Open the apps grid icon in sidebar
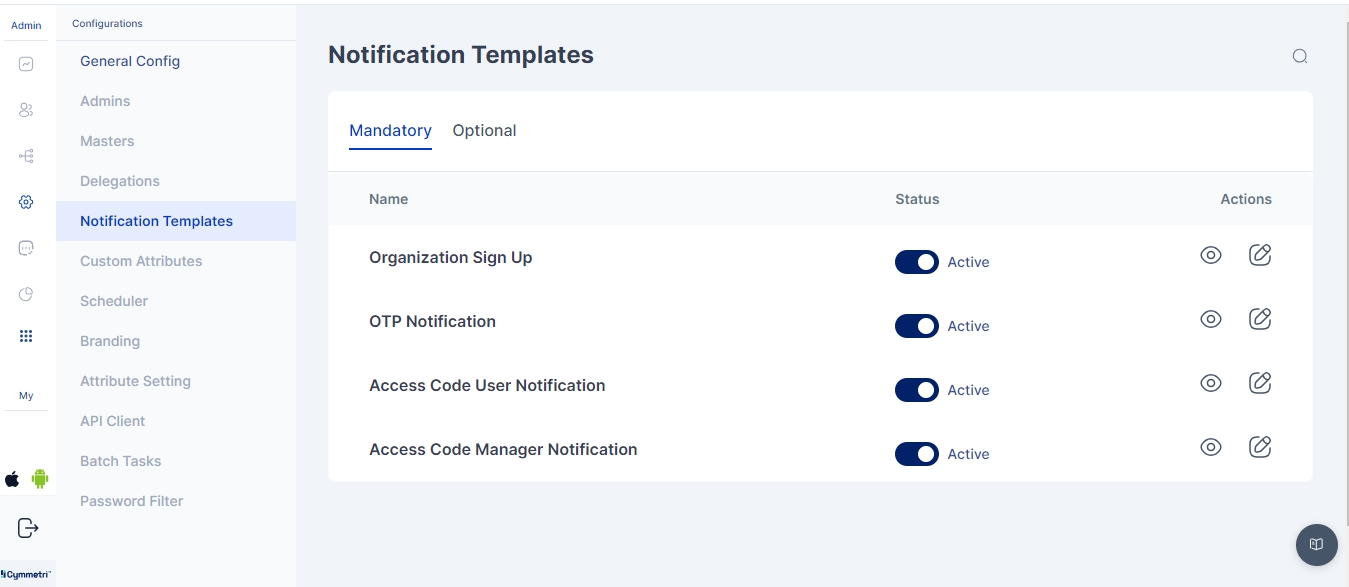1349x587 pixels. [x=26, y=337]
